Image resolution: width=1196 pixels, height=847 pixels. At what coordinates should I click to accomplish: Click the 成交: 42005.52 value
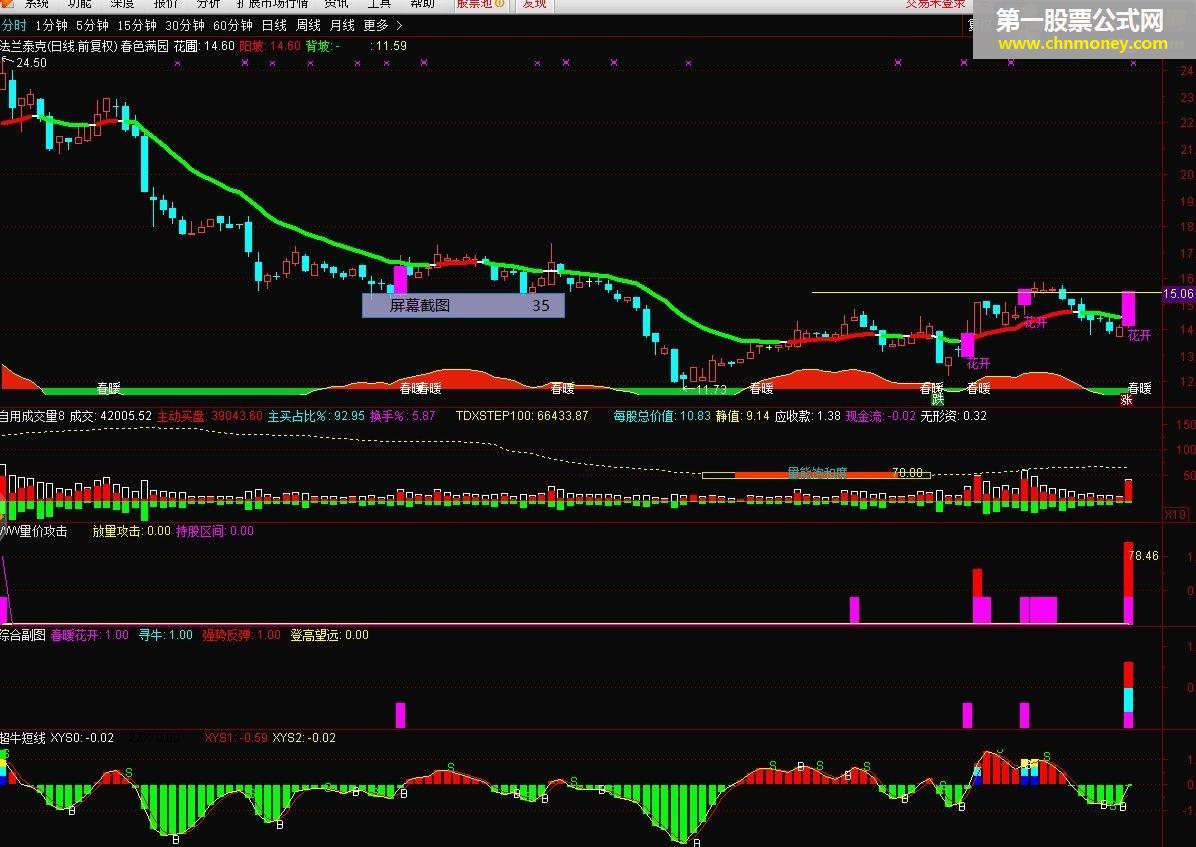pos(111,416)
